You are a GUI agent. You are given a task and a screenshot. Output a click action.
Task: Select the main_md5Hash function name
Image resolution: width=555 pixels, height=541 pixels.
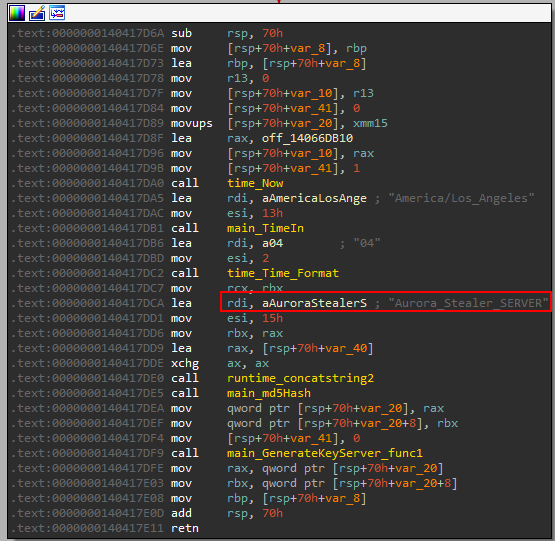pyautogui.click(x=269, y=393)
